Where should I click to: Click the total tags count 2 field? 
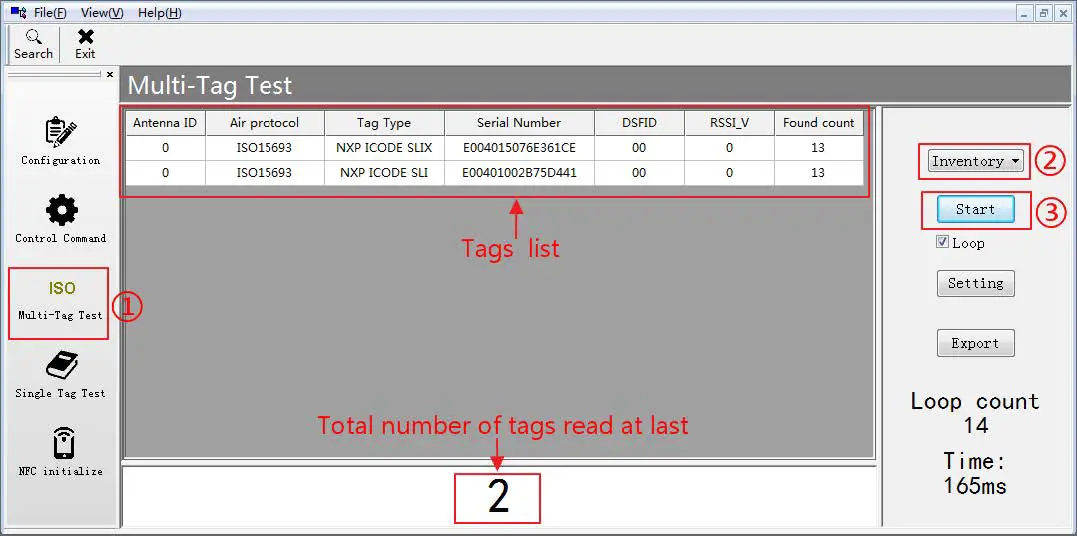pos(498,498)
